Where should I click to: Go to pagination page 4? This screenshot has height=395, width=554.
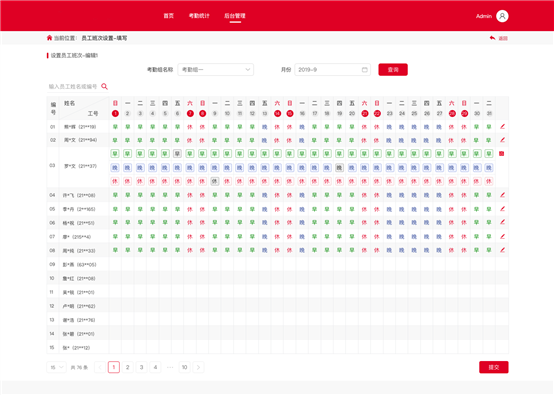155,367
